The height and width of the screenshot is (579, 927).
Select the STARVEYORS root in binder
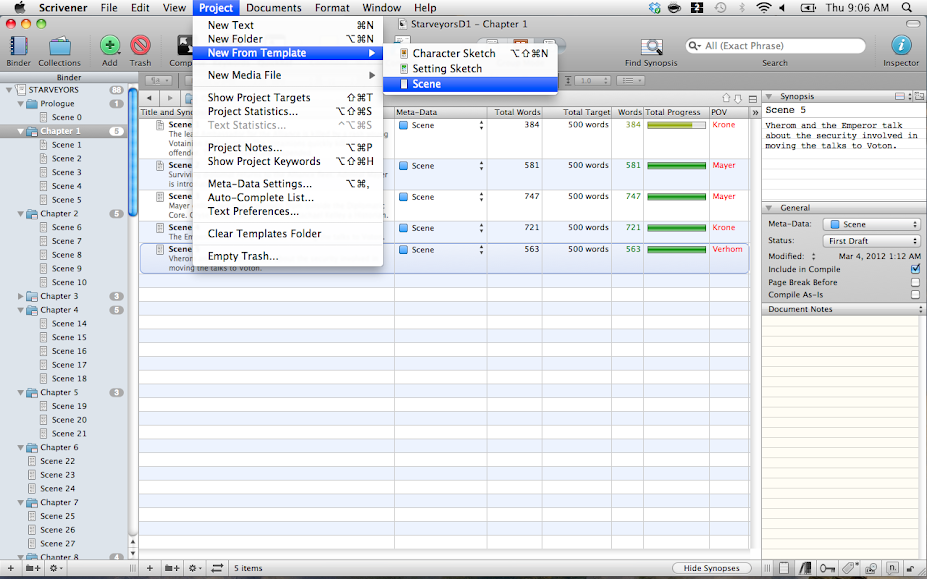(x=53, y=90)
